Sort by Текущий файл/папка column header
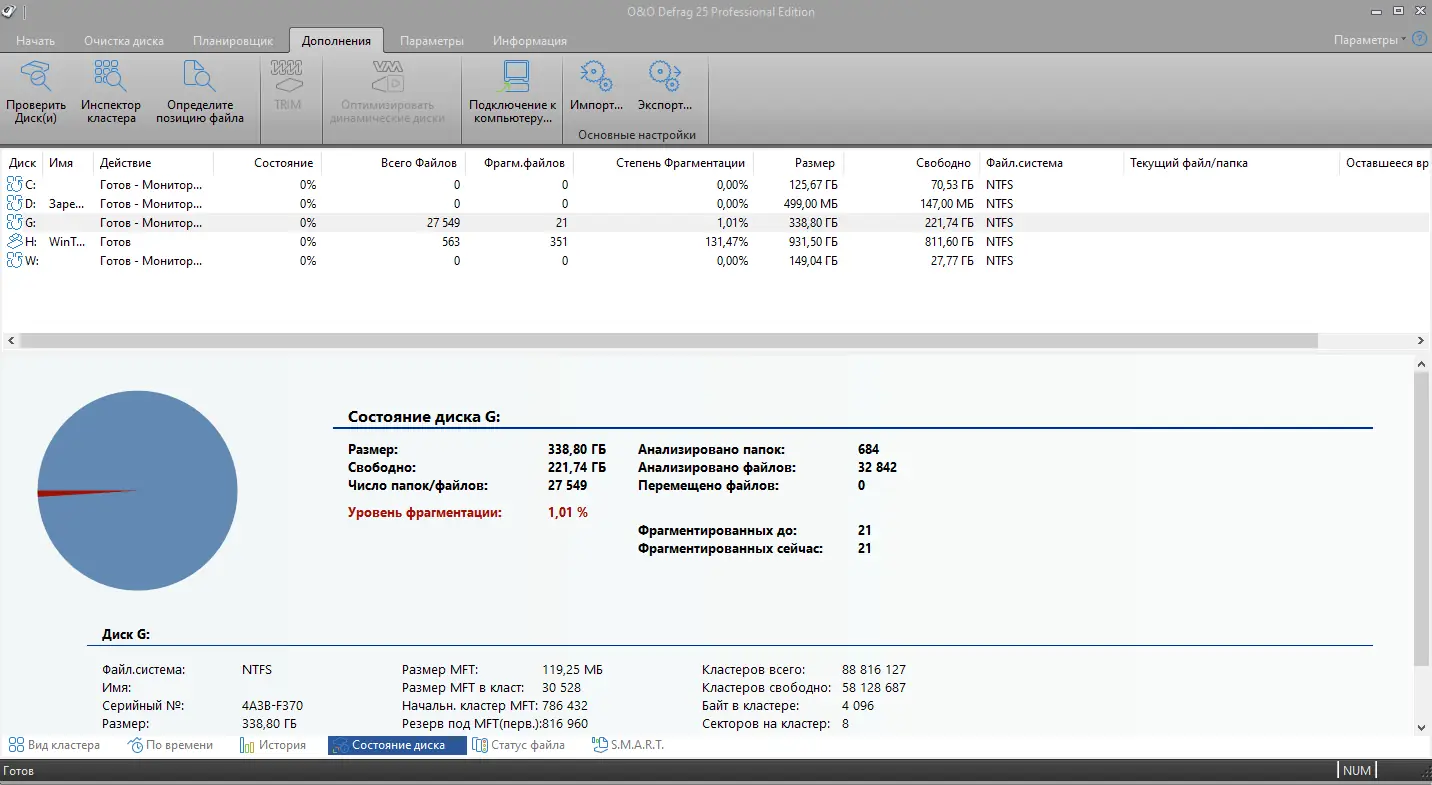 click(1231, 163)
